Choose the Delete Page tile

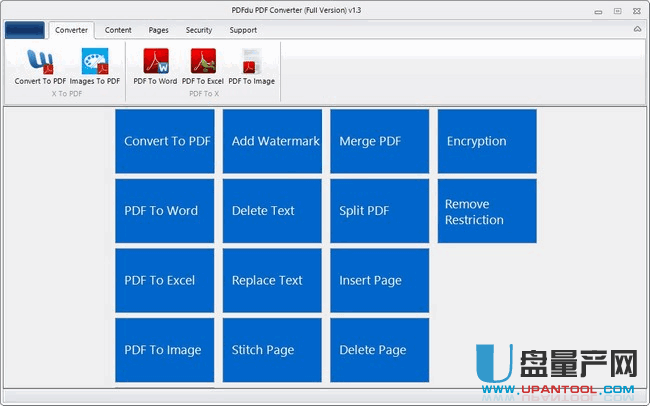(379, 350)
